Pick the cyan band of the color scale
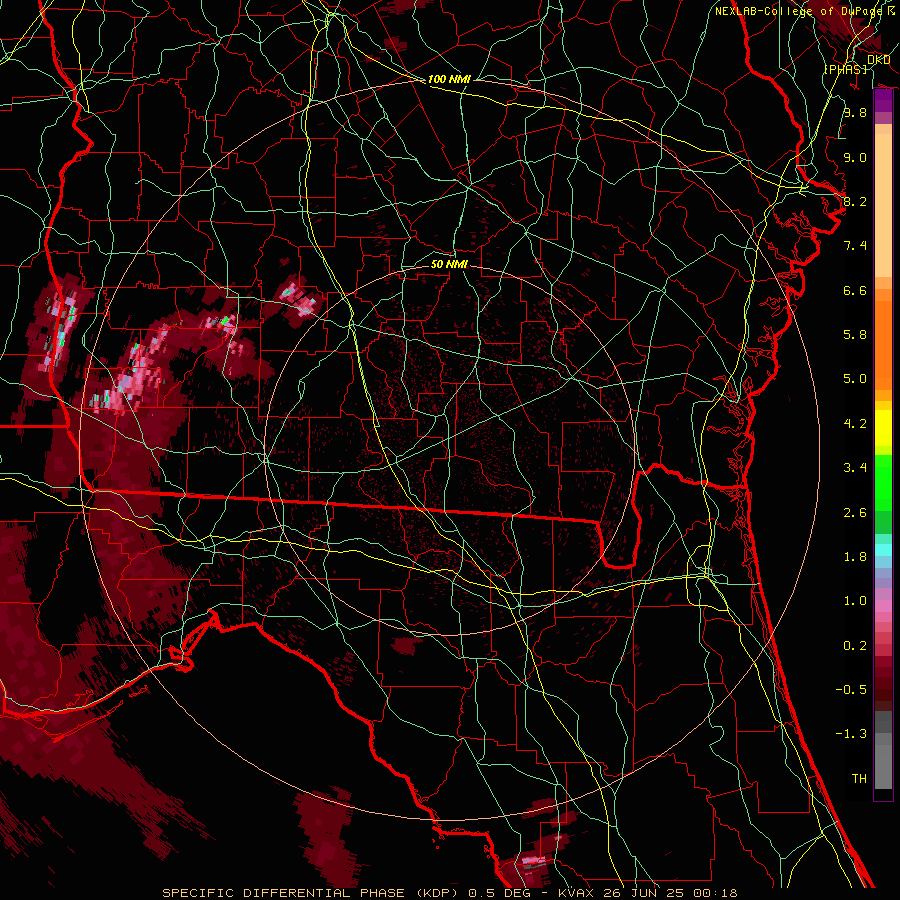The width and height of the screenshot is (900, 900). tap(883, 550)
